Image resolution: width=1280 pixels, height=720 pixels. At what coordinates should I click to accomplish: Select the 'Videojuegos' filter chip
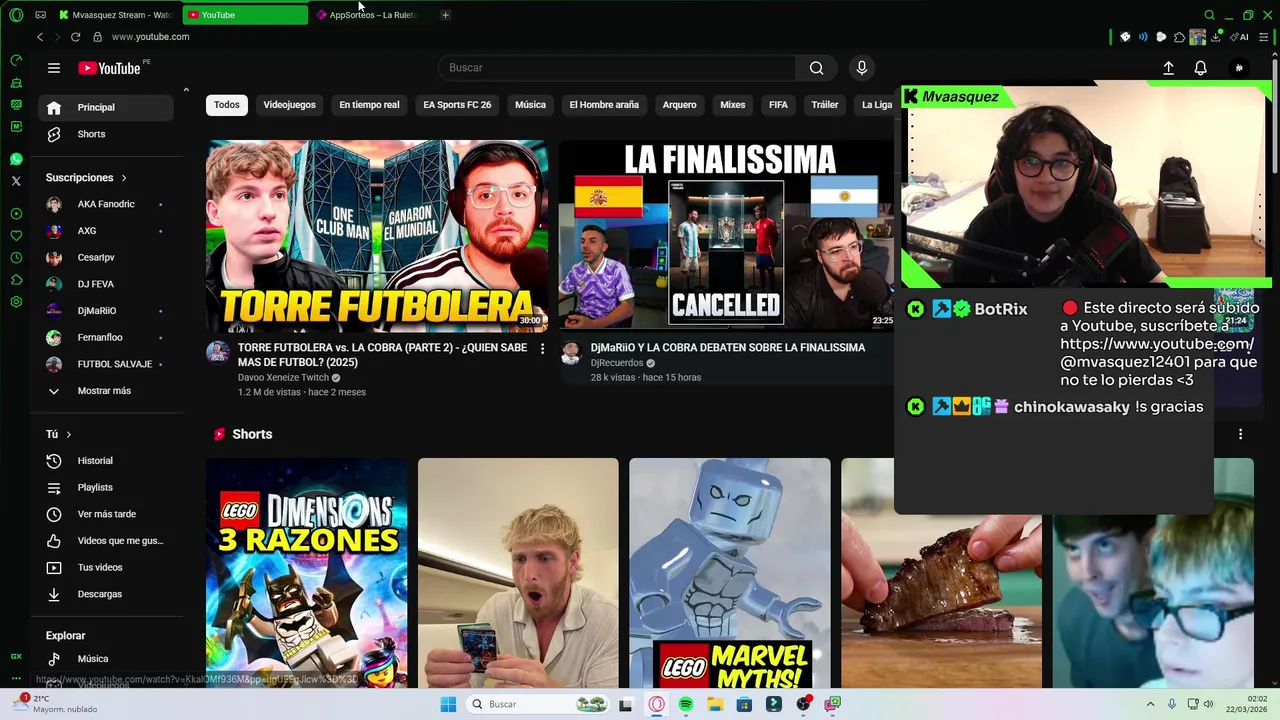[289, 105]
